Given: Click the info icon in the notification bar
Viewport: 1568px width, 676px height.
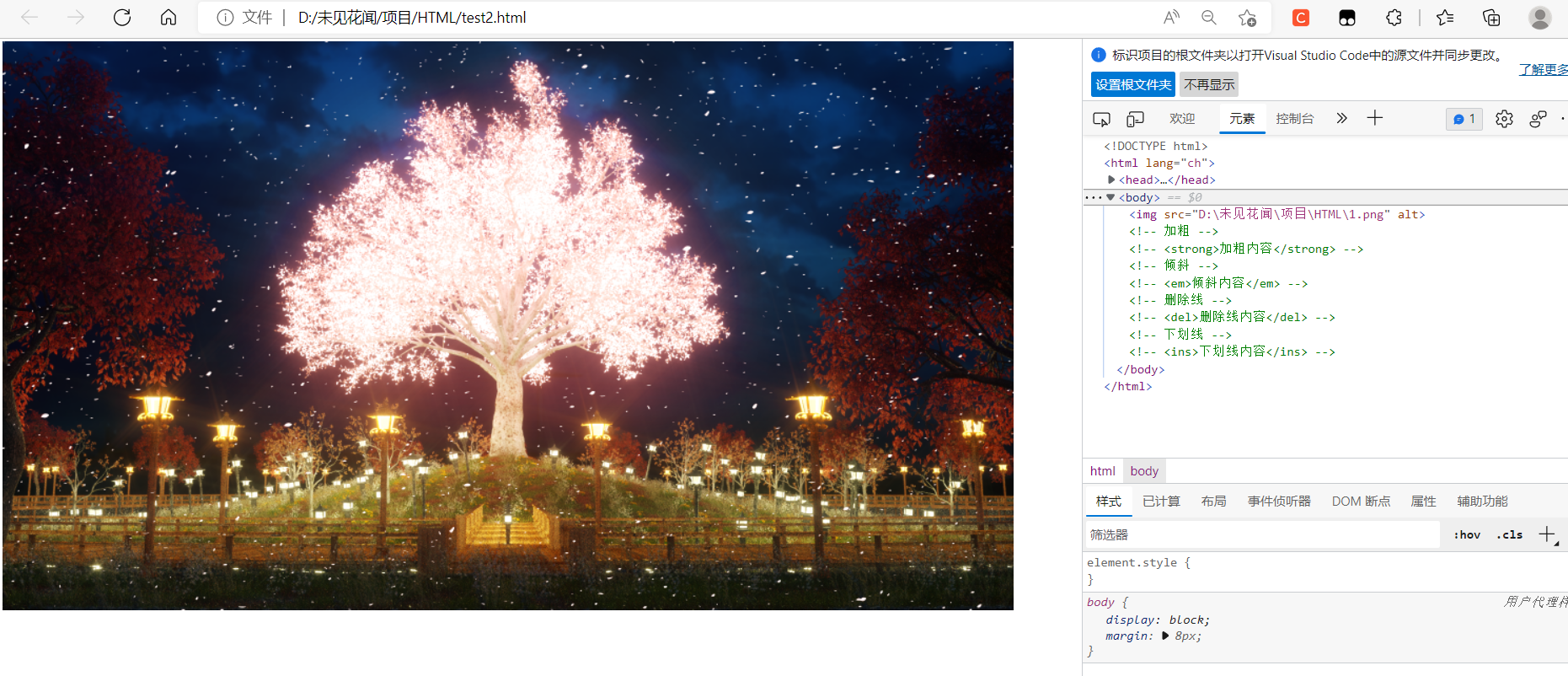Looking at the screenshot, I should point(1099,55).
